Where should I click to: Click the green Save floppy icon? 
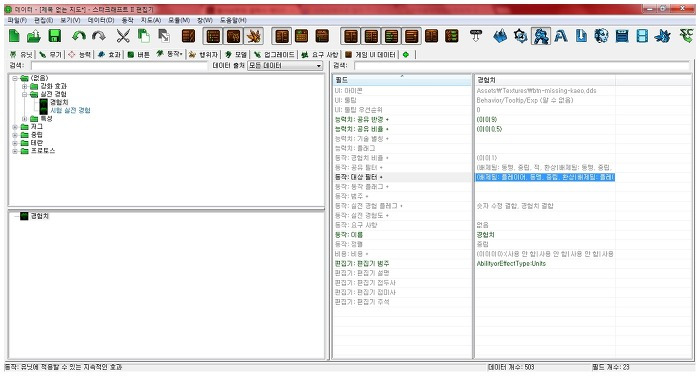(x=54, y=36)
